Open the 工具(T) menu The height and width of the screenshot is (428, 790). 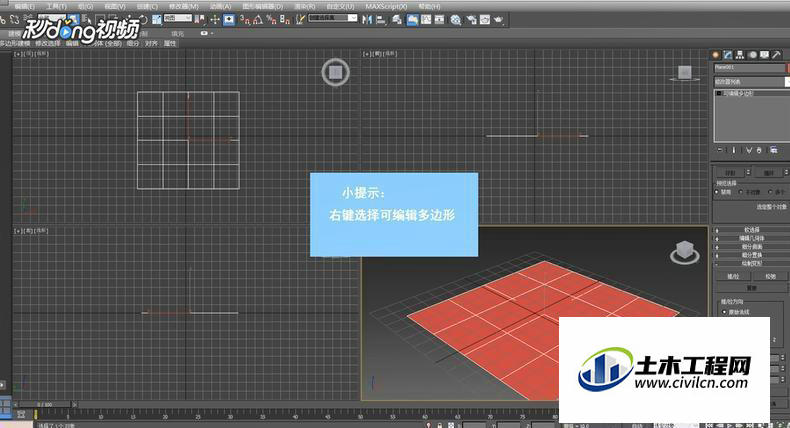pyautogui.click(x=56, y=7)
